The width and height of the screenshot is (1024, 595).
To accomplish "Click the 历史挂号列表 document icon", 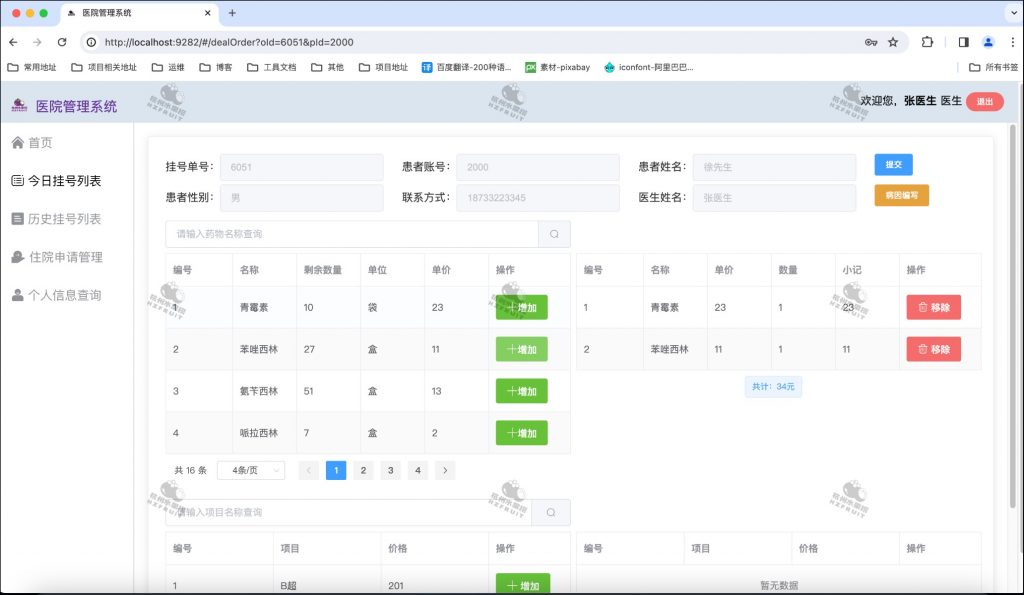I will pyautogui.click(x=20, y=218).
